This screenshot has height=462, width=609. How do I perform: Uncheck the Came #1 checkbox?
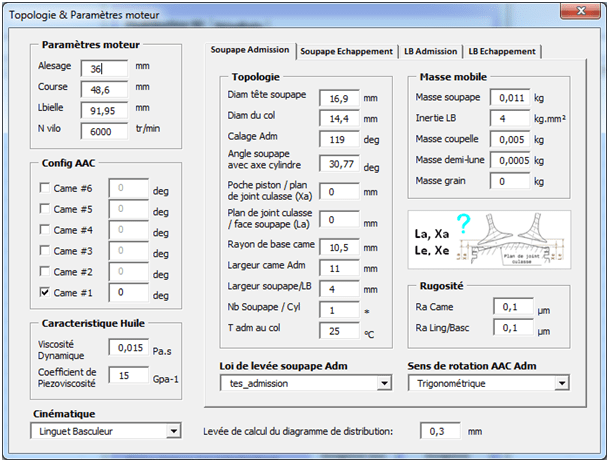pyautogui.click(x=44, y=293)
